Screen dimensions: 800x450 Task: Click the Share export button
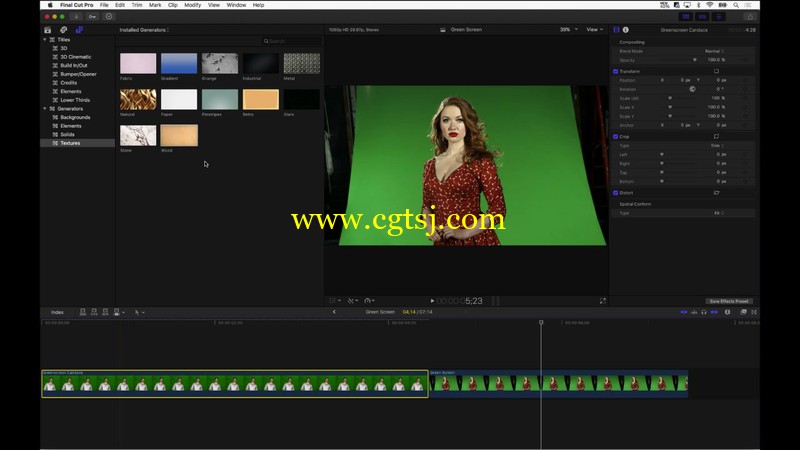tap(750, 16)
